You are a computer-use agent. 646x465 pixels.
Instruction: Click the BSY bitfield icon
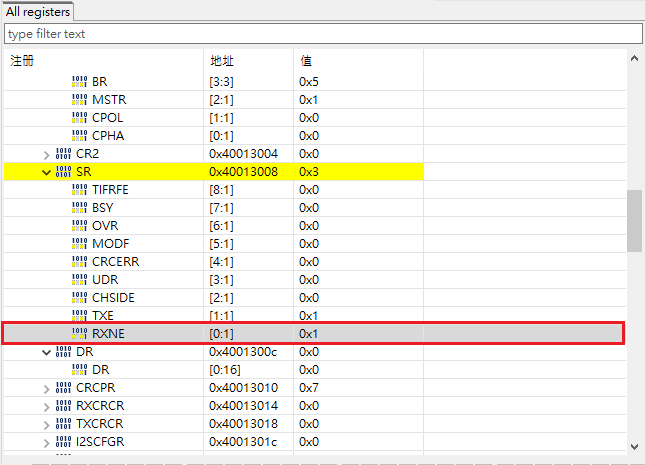80,208
